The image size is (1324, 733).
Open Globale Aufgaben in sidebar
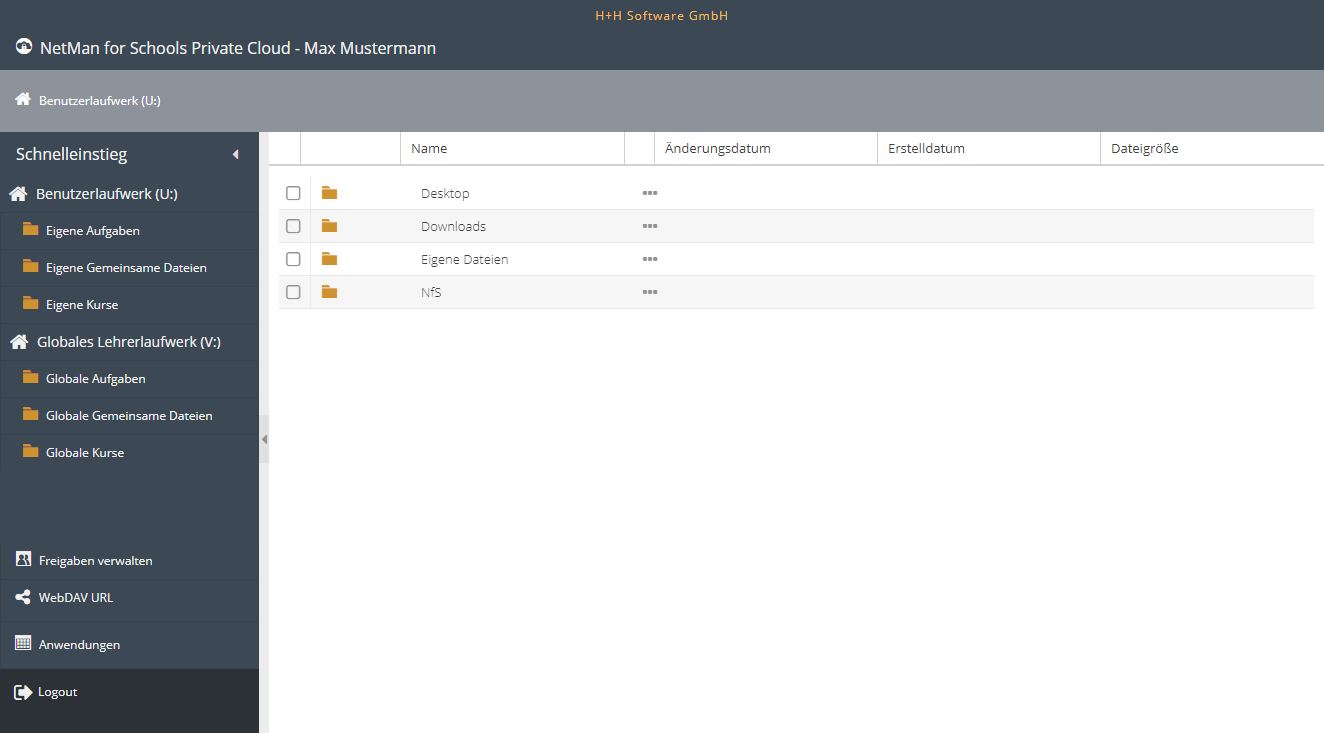(x=96, y=379)
